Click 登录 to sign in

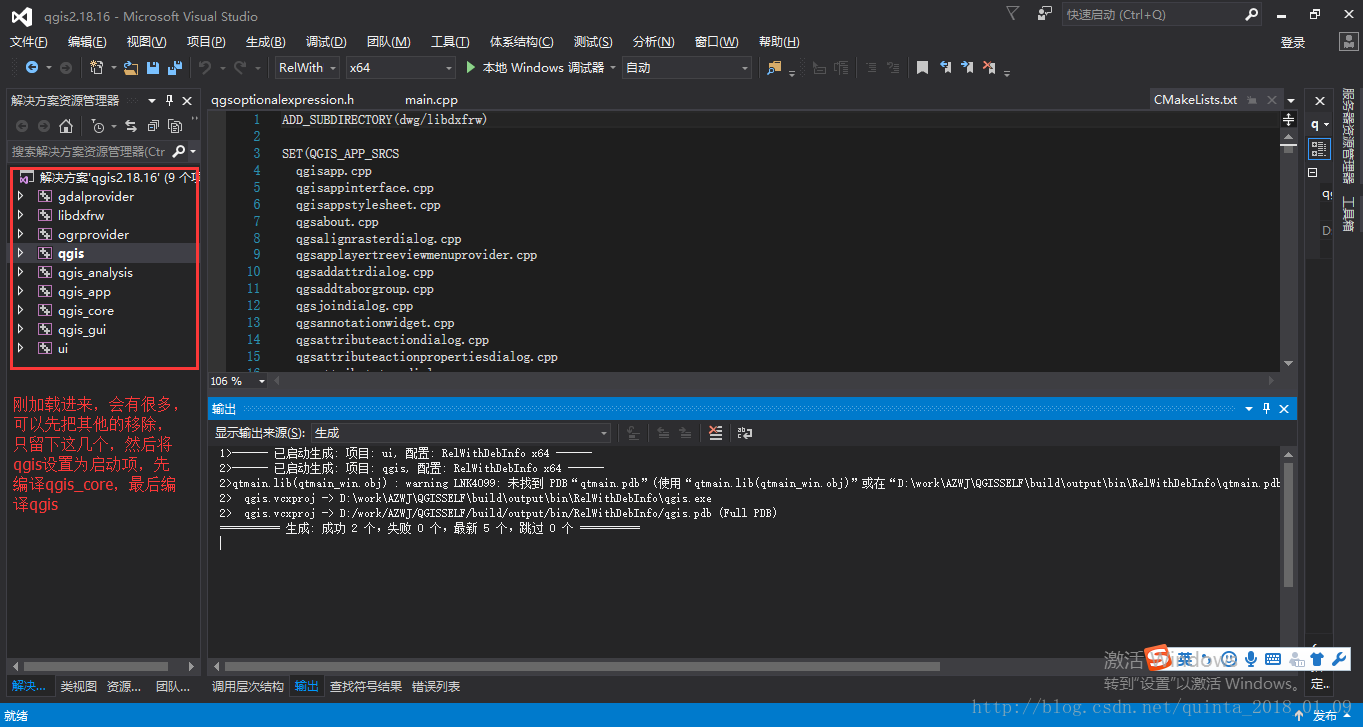(1293, 42)
